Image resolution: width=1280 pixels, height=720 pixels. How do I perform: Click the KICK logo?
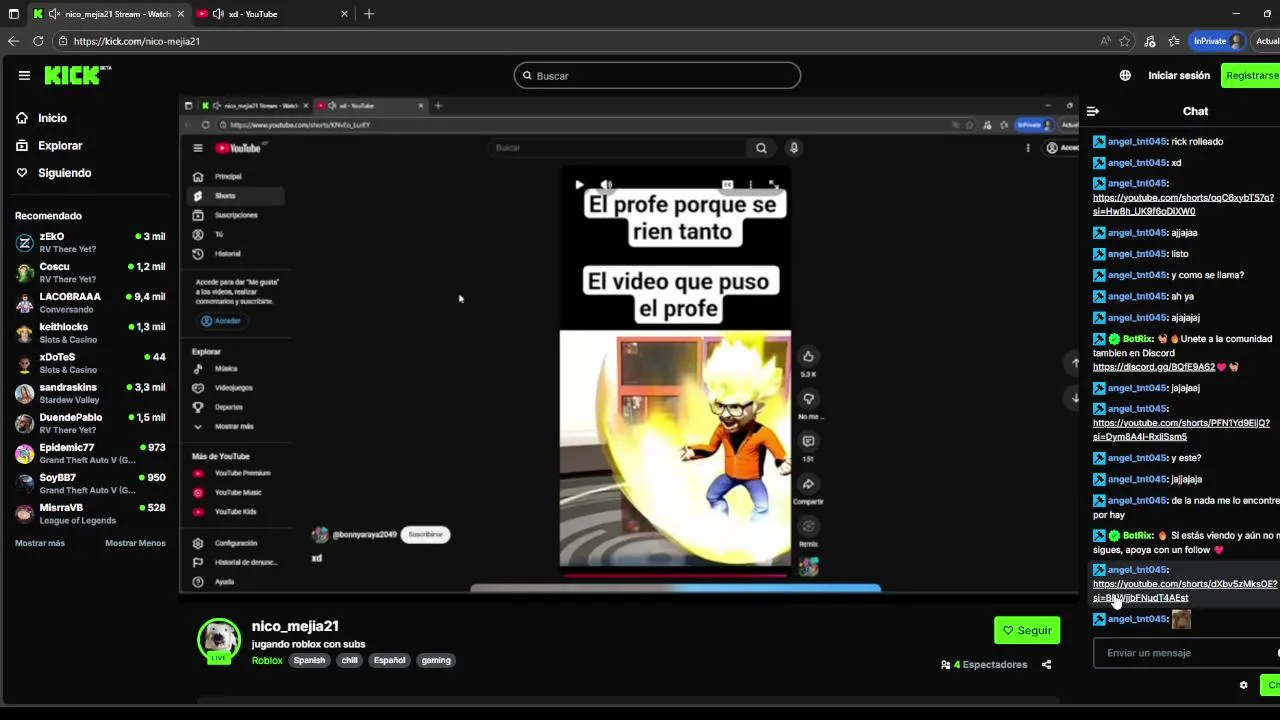pos(77,75)
